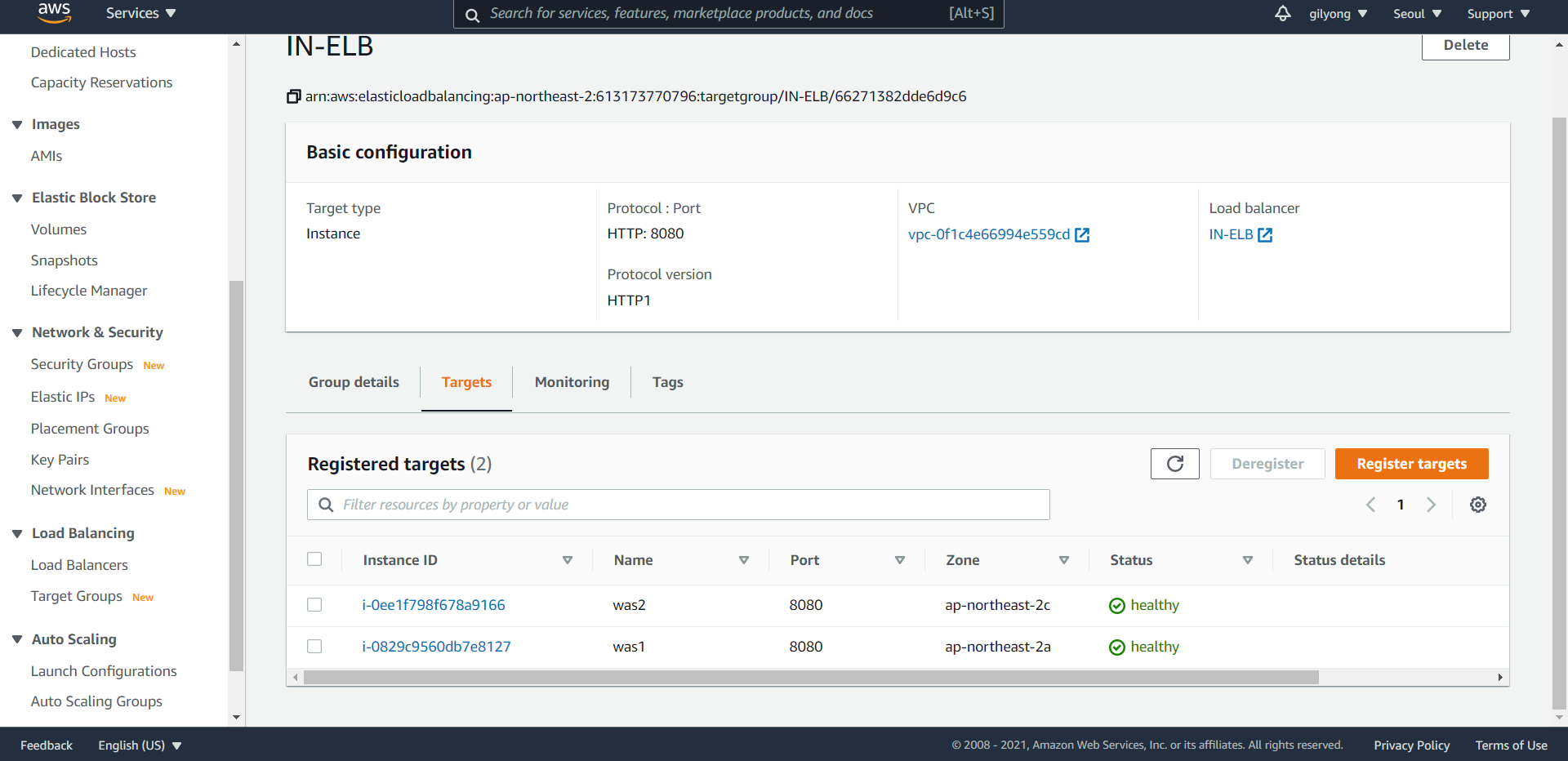This screenshot has height=761, width=1568.
Task: Open the gilyong account dropdown
Action: click(x=1338, y=14)
